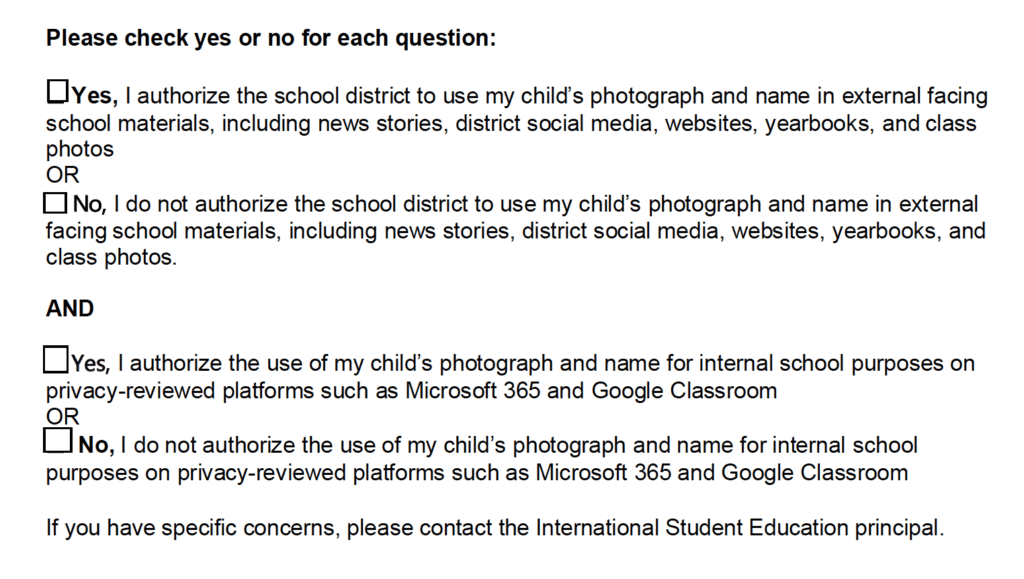Click bold "Yes," label of internal purposes option
This screenshot has height=579, width=1024.
pos(90,363)
